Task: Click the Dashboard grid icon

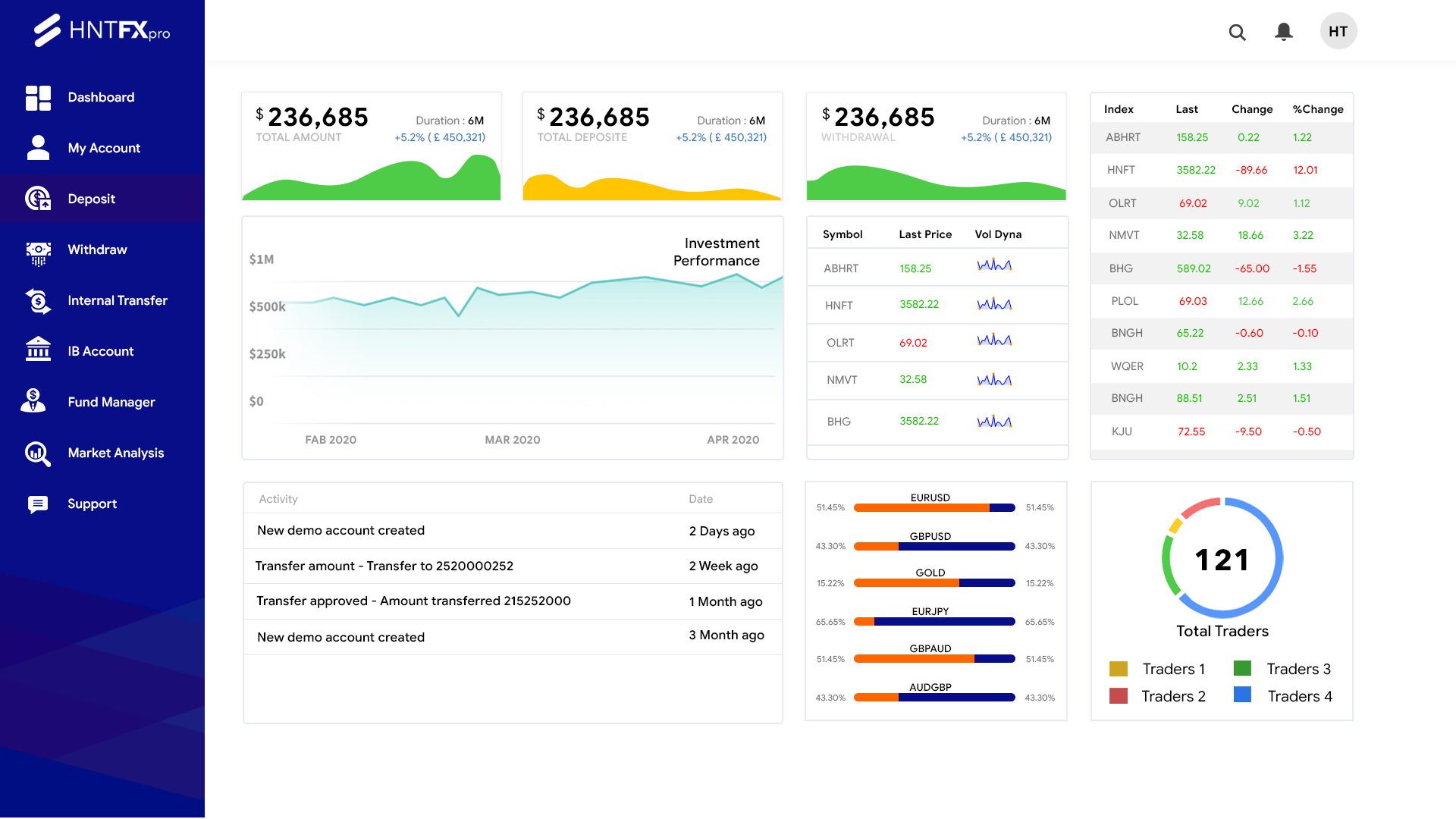Action: (38, 98)
